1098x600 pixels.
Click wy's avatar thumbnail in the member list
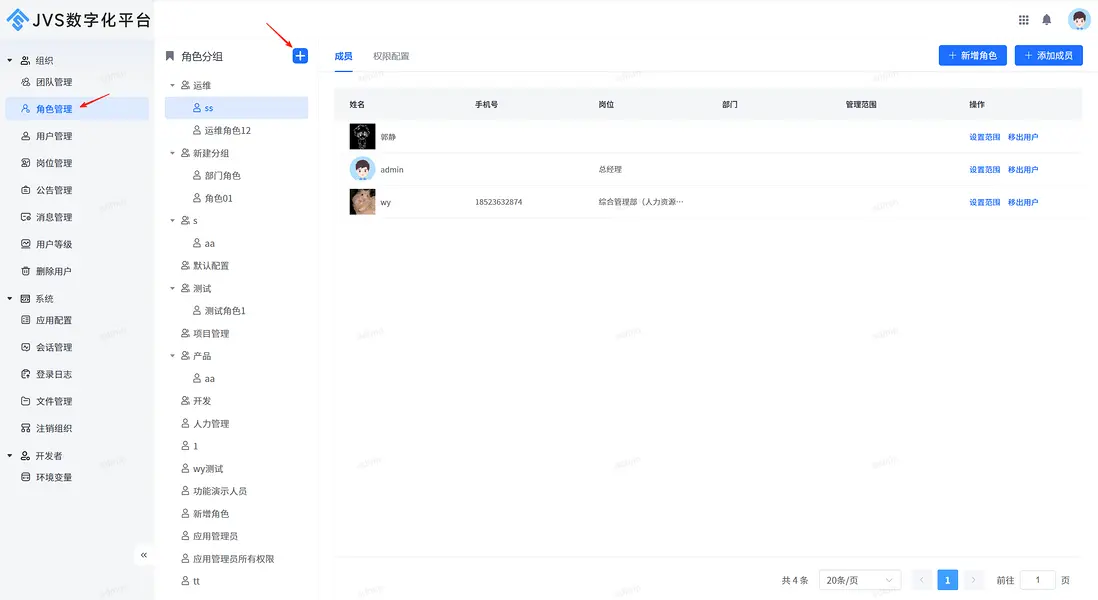[361, 201]
